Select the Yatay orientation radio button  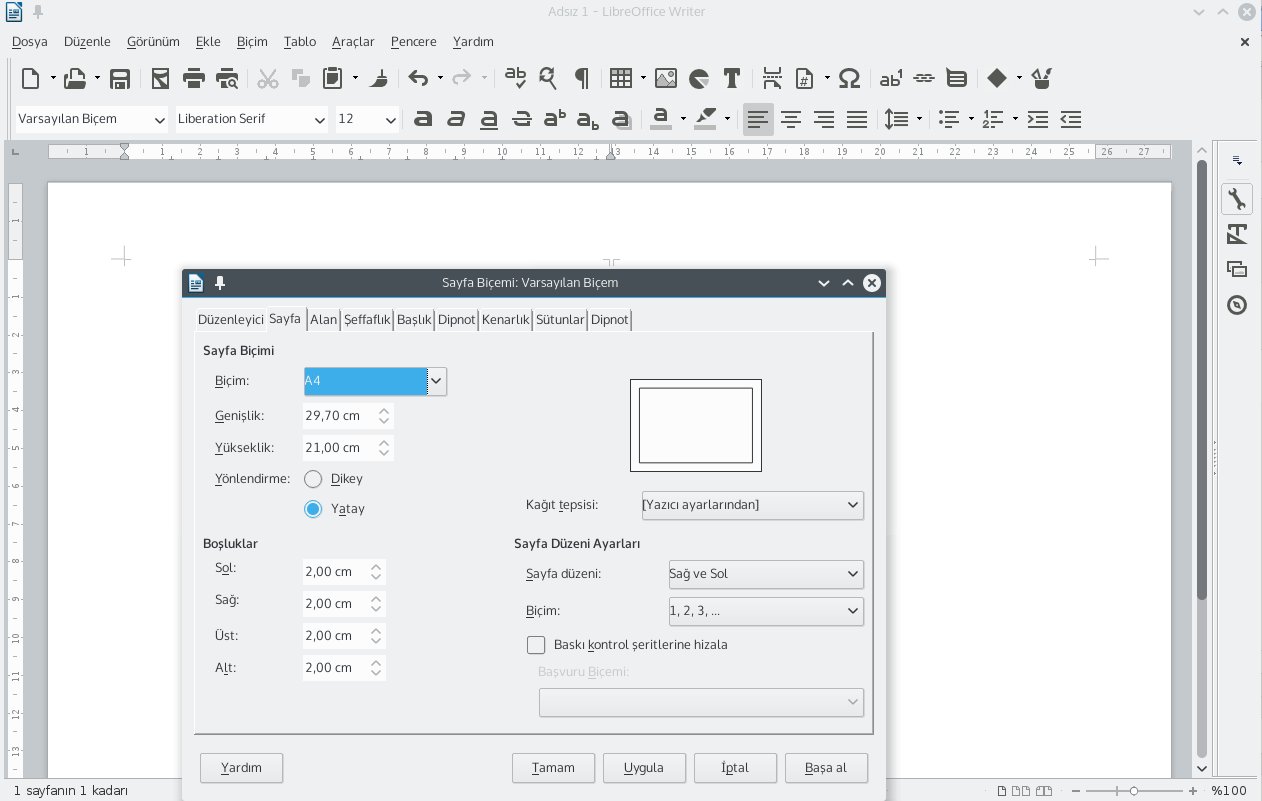coord(313,509)
